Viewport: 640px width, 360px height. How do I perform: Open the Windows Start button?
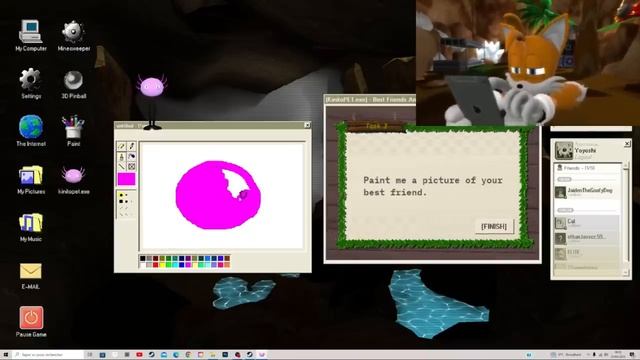click(x=6, y=355)
